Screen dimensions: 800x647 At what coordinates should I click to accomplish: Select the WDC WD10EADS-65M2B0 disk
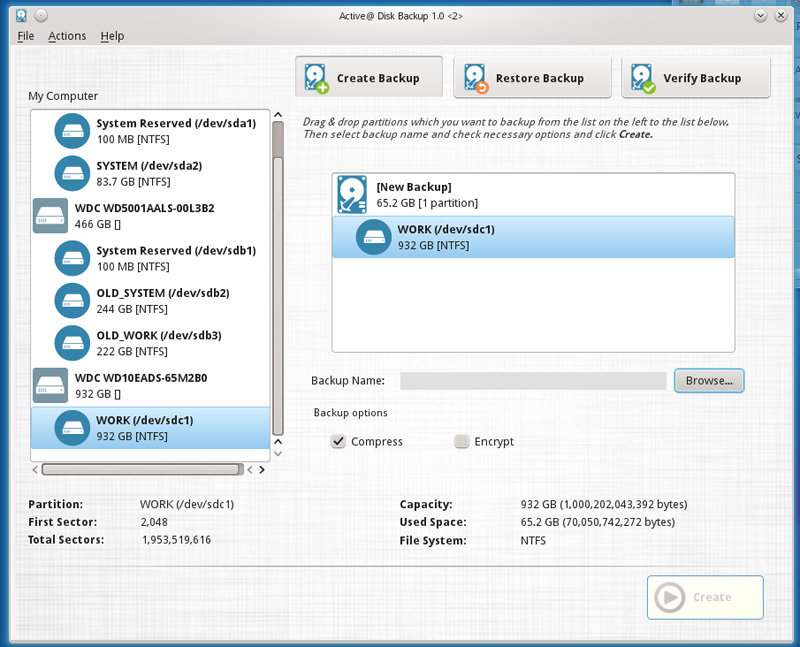click(151, 385)
